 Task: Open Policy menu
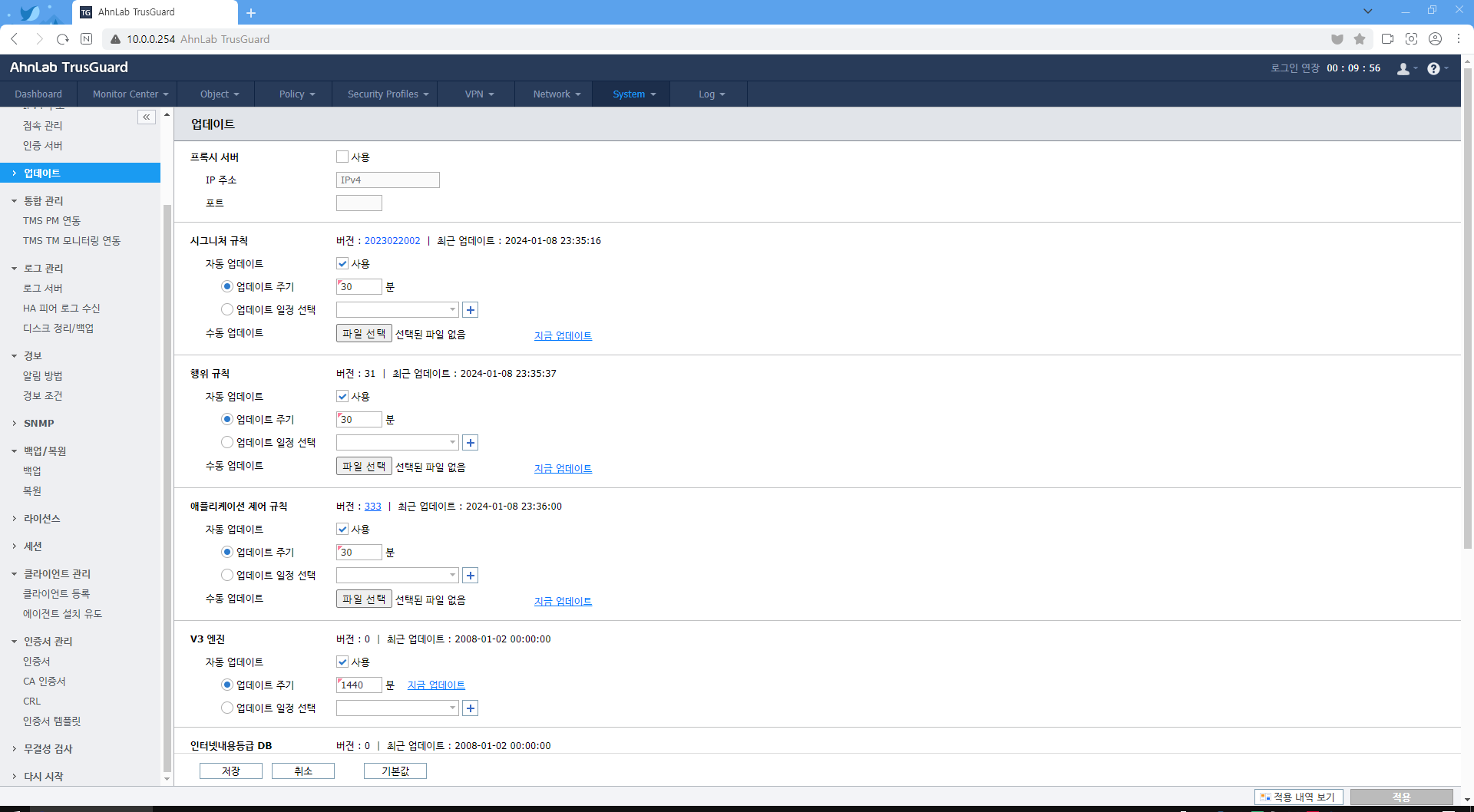[297, 94]
